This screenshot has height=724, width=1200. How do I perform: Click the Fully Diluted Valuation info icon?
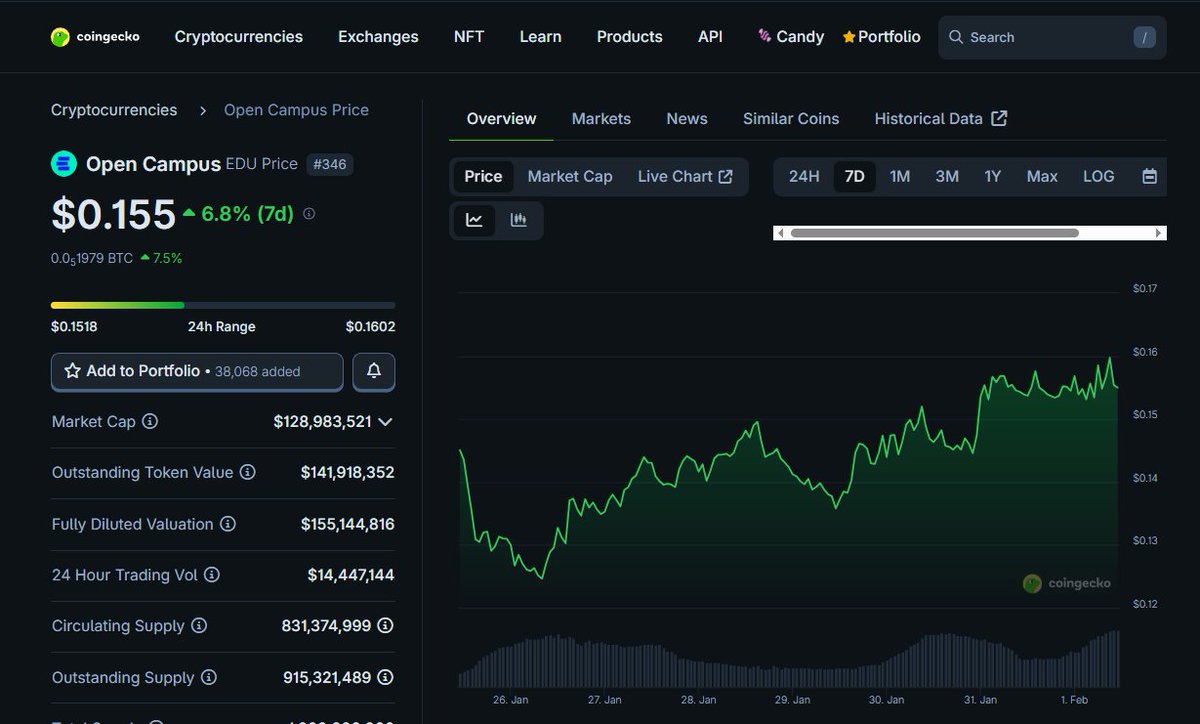click(228, 524)
